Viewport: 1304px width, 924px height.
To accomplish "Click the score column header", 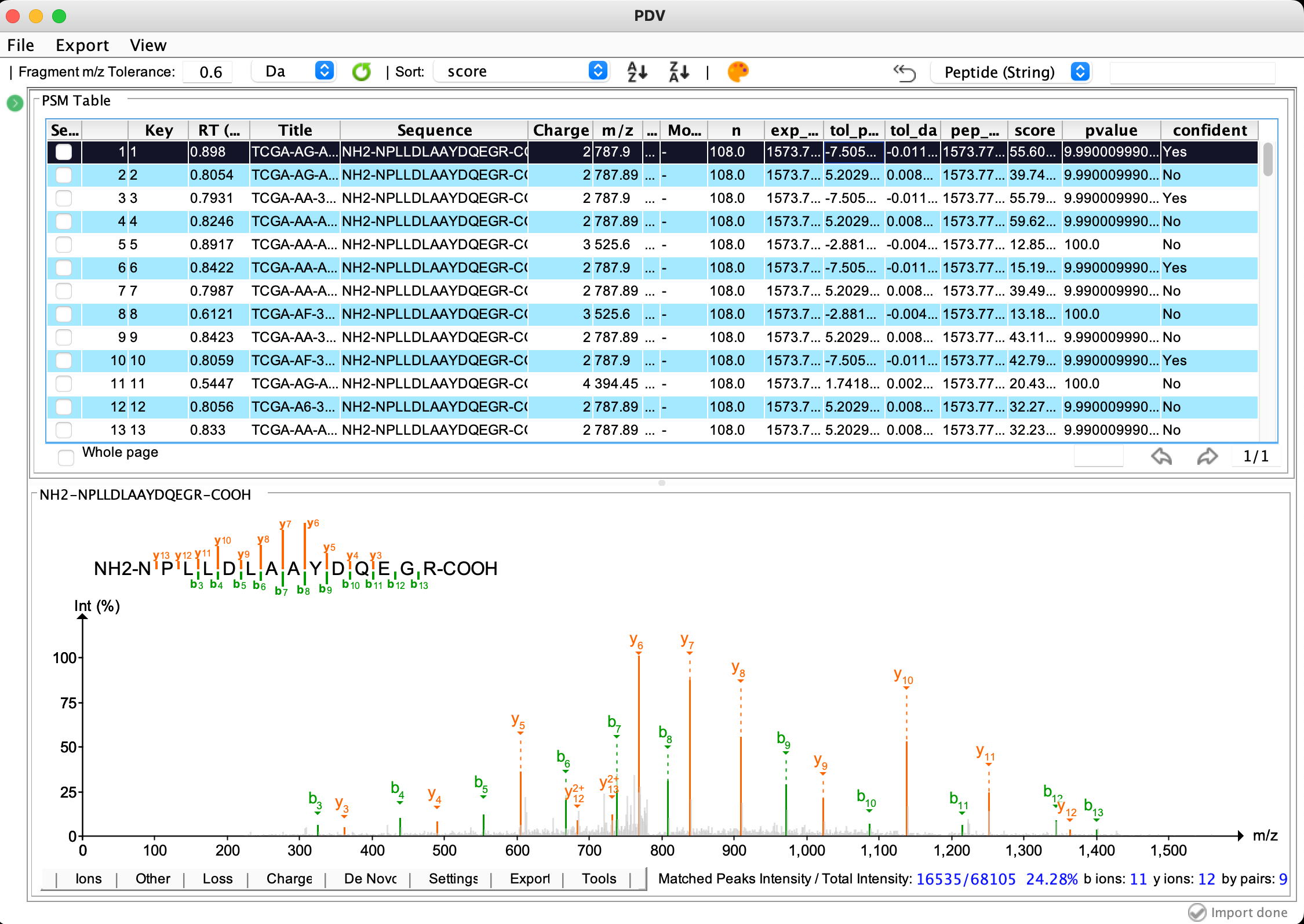I will (x=1035, y=130).
